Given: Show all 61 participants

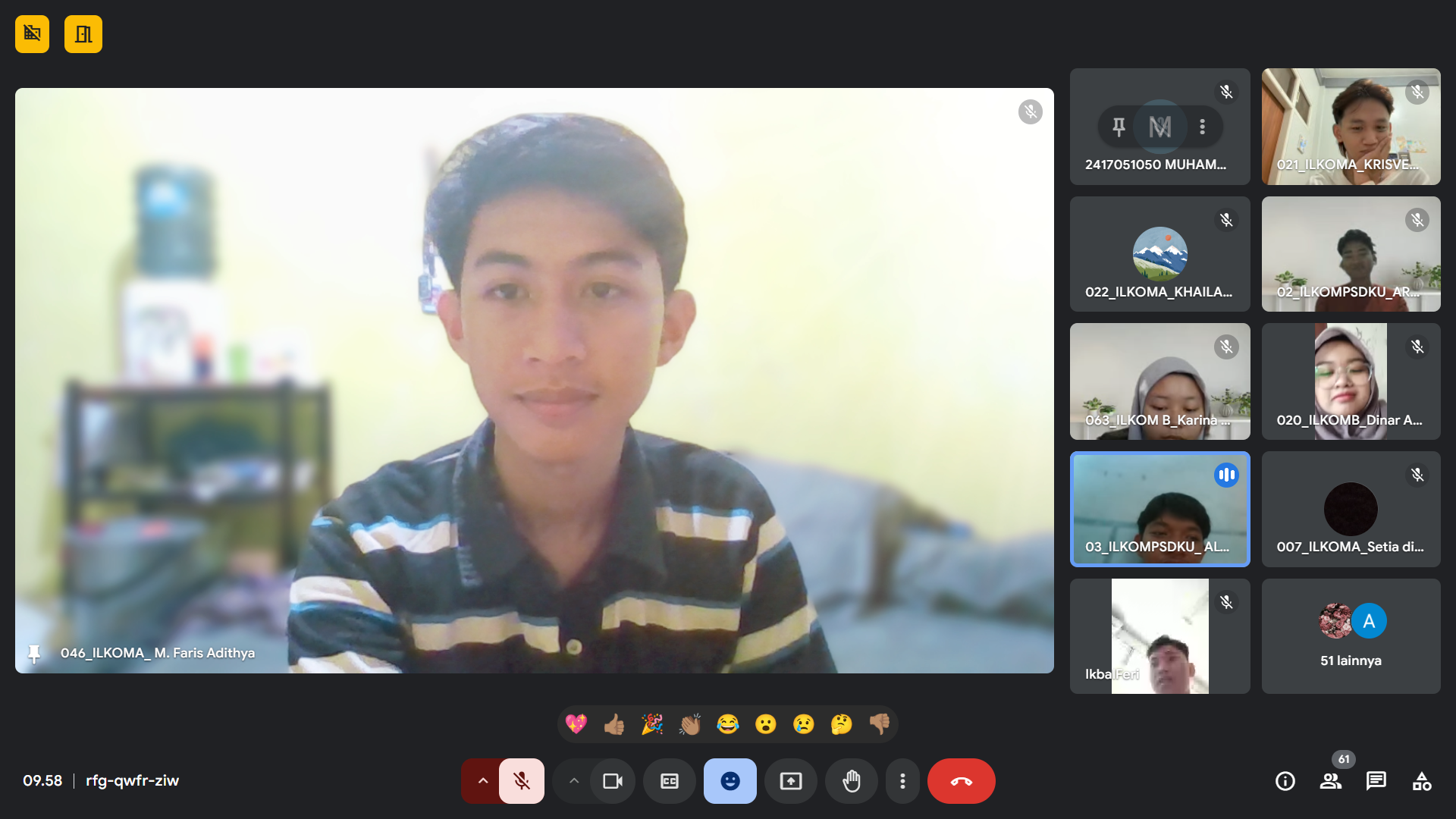Looking at the screenshot, I should pyautogui.click(x=1330, y=781).
